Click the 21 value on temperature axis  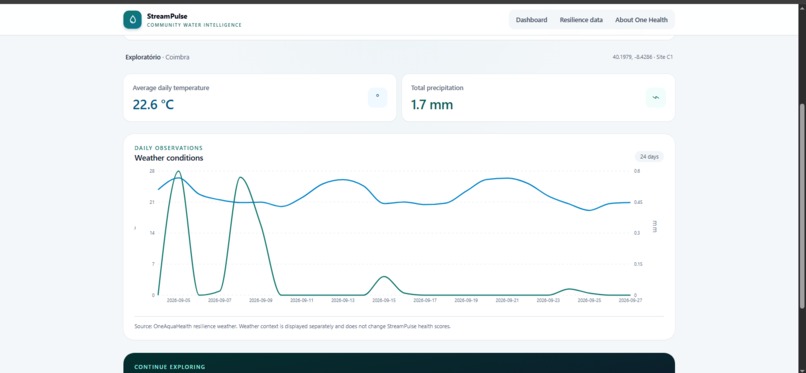click(152, 202)
